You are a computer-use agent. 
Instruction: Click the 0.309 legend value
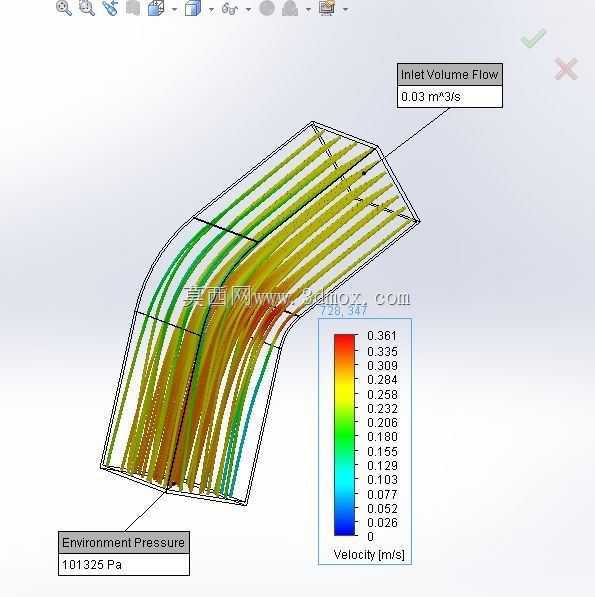(382, 366)
